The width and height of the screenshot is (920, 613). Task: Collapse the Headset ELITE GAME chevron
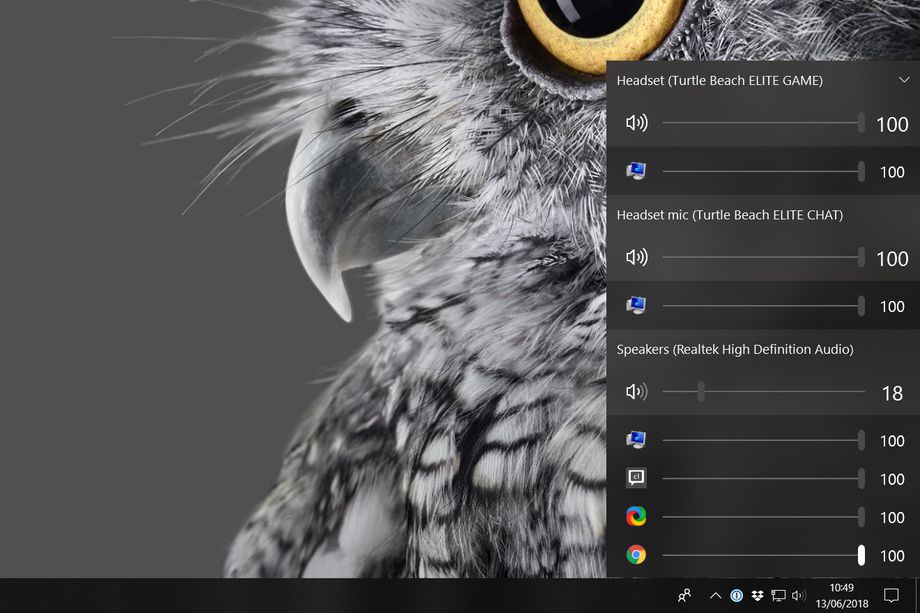[x=904, y=80]
